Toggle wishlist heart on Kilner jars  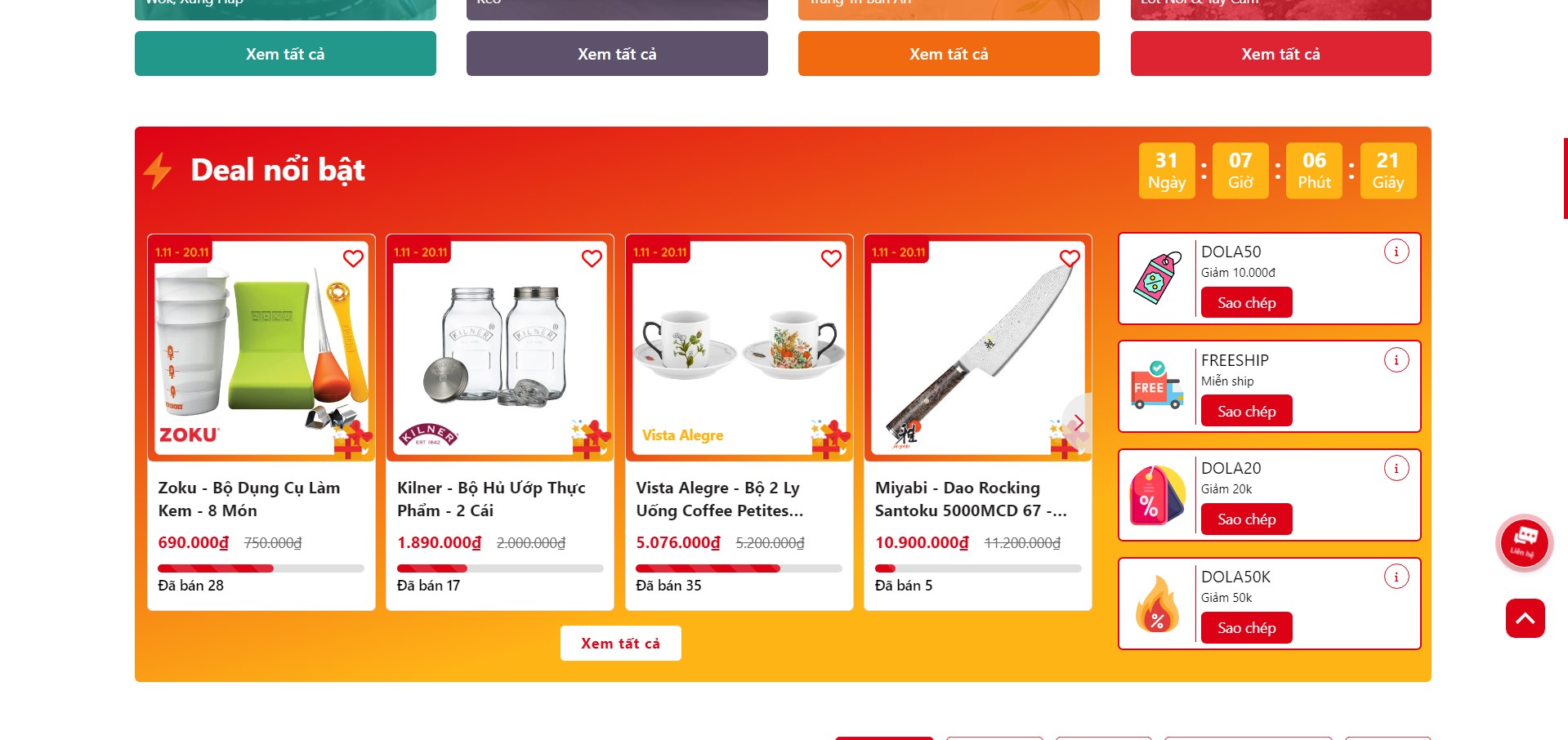(592, 258)
